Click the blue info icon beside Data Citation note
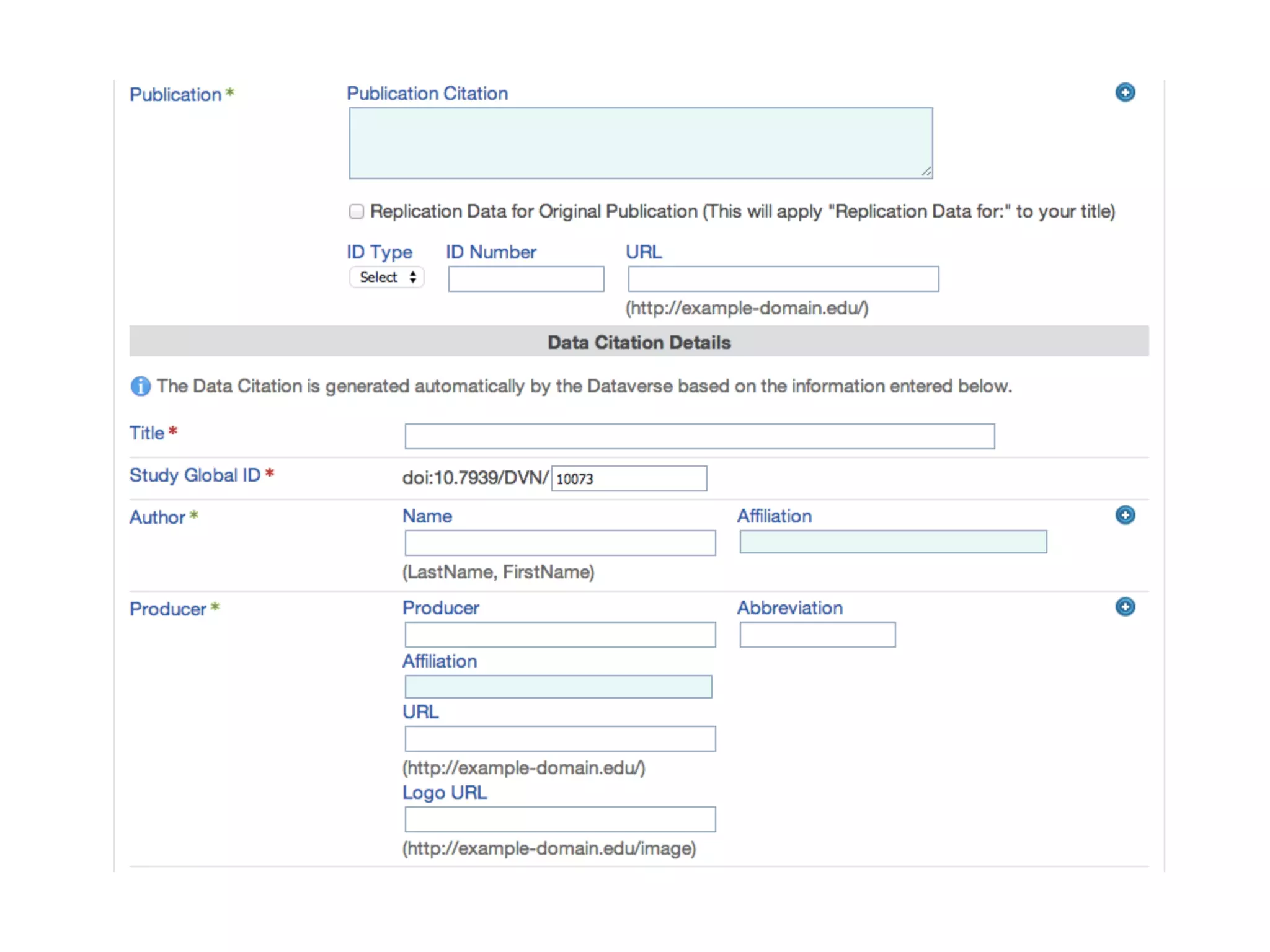 coord(140,386)
